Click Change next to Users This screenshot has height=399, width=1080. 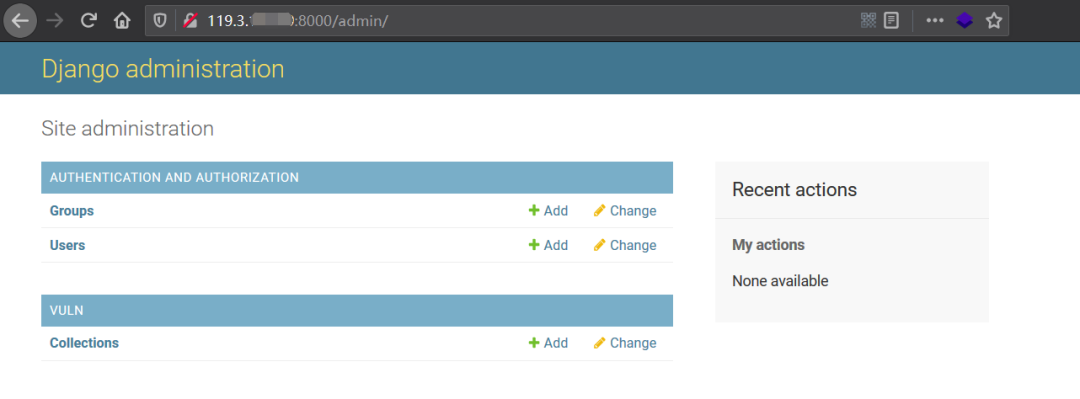pyautogui.click(x=625, y=245)
